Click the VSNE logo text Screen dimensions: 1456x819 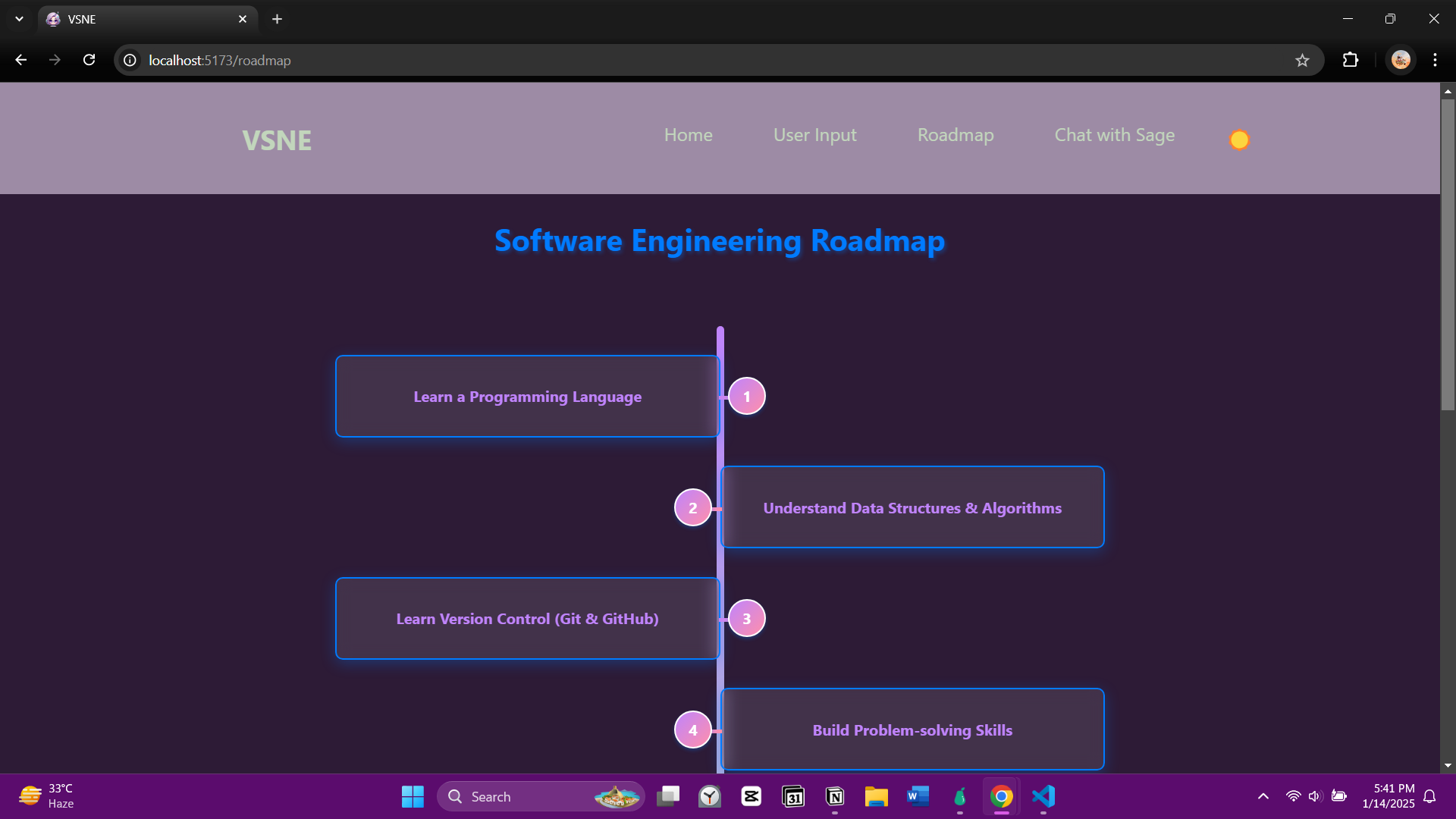pyautogui.click(x=277, y=140)
